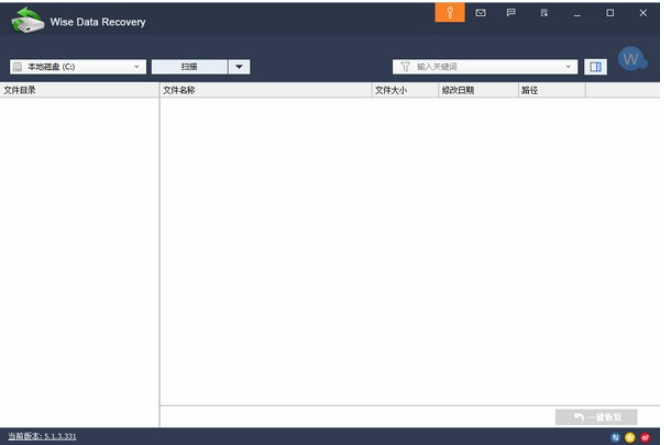
Task: Click the 扫描 scan button
Action: click(x=189, y=66)
